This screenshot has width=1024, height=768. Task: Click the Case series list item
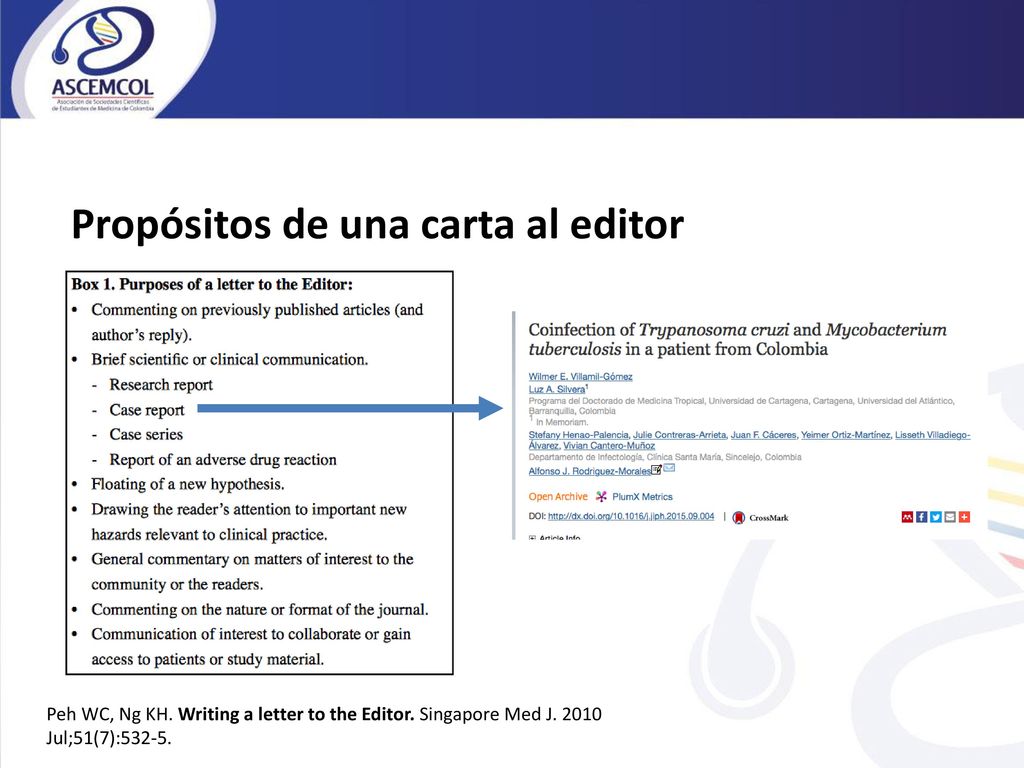[x=146, y=435]
